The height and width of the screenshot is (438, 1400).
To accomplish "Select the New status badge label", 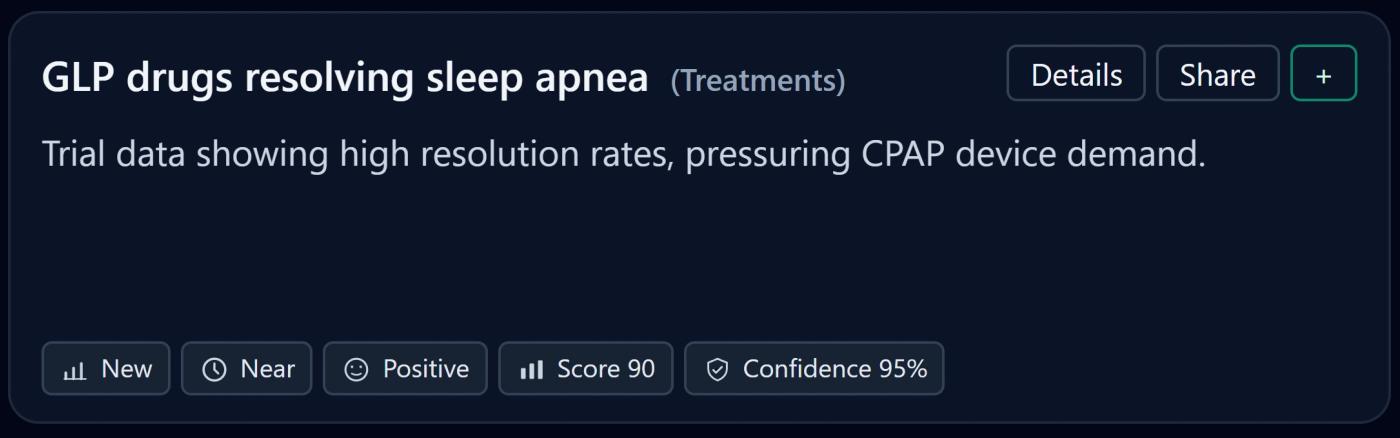I will [127, 369].
